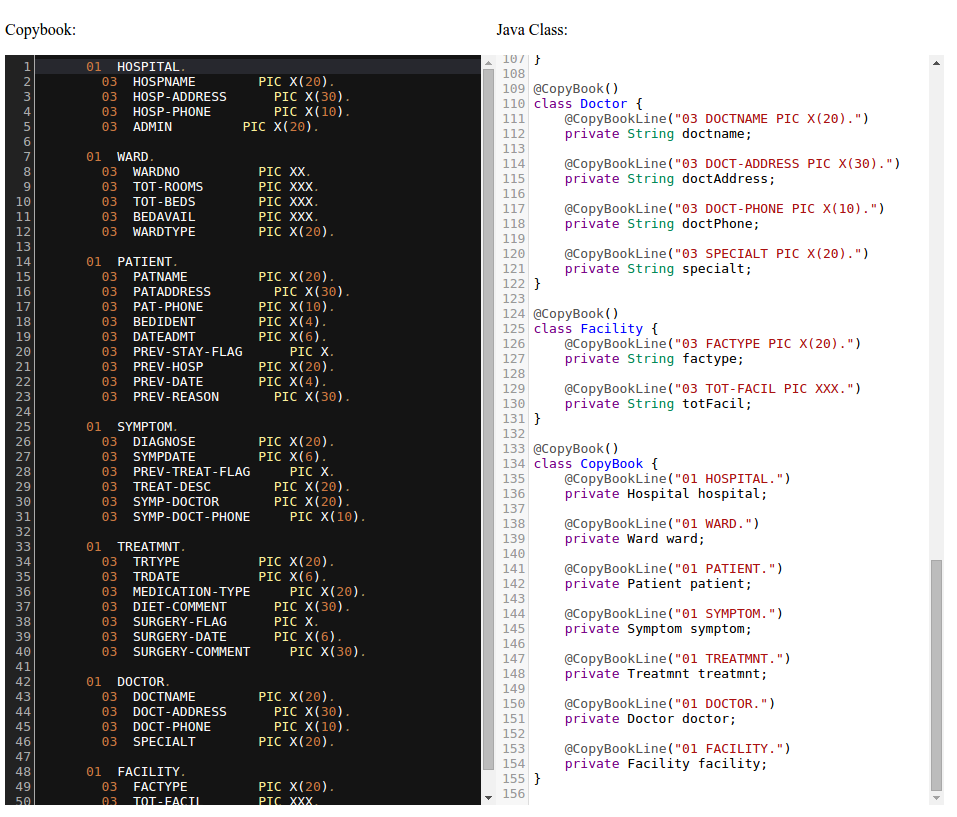Click the WARDNO field line
This screenshot has height=817, width=957.
pyautogui.click(x=206, y=172)
